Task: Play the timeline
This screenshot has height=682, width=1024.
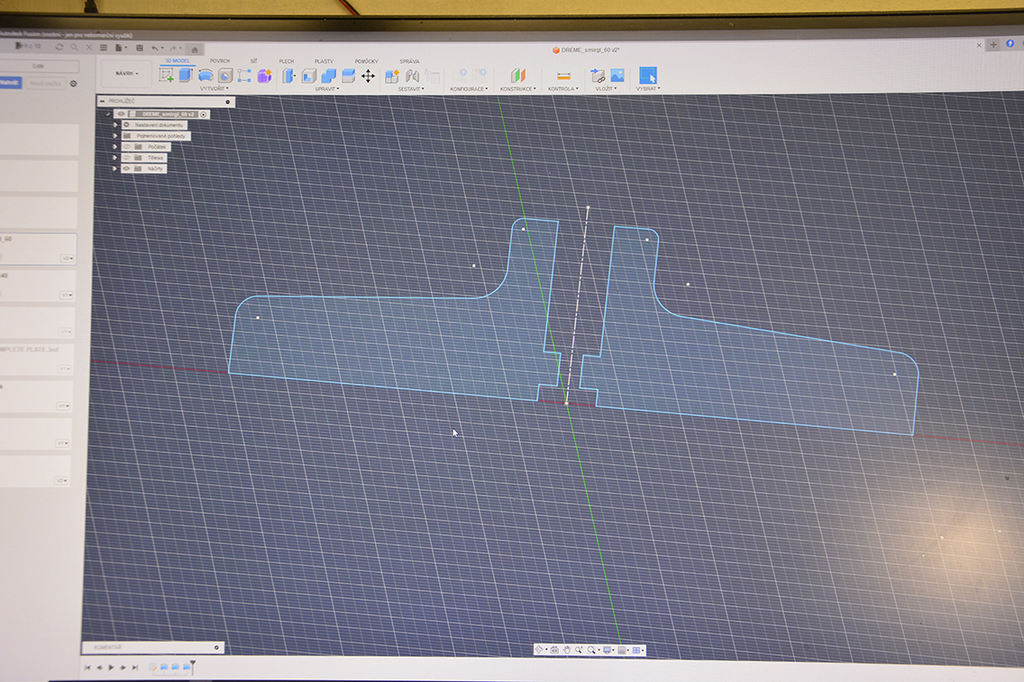Action: pyautogui.click(x=111, y=667)
